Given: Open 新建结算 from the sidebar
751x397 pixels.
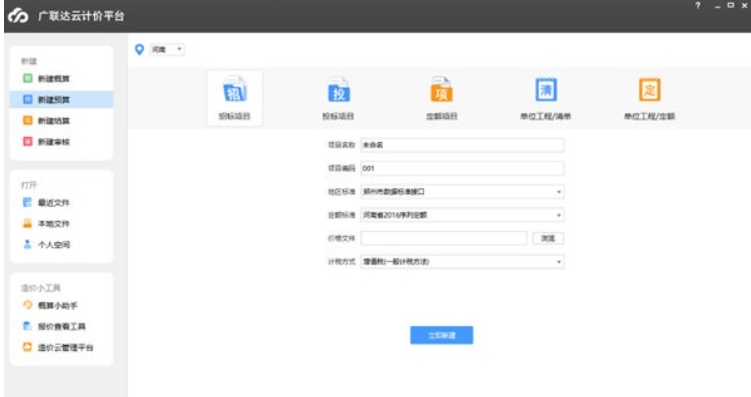Looking at the screenshot, I should pyautogui.click(x=61, y=121).
